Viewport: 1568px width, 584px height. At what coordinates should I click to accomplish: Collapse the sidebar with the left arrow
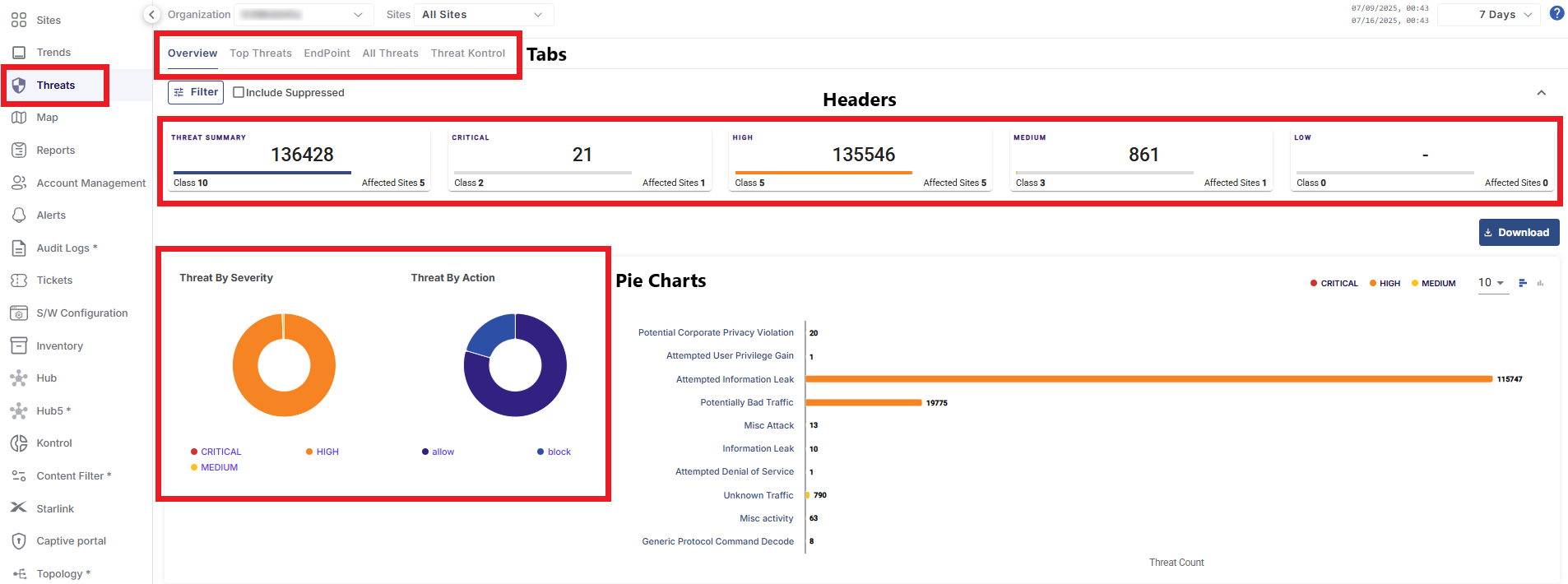[151, 15]
